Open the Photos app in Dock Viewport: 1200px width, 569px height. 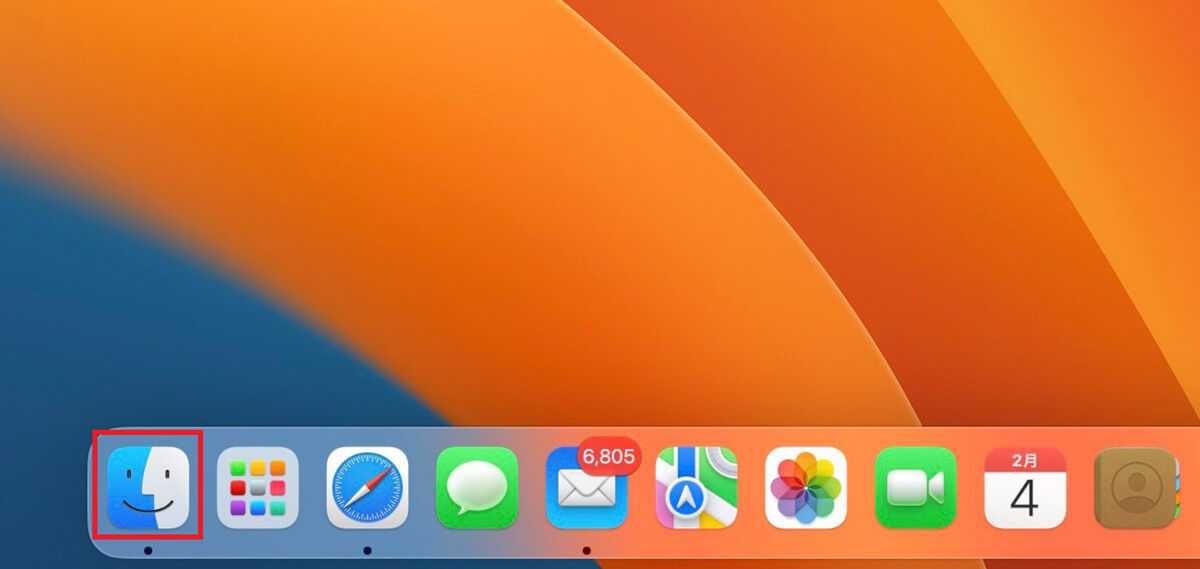pos(806,487)
